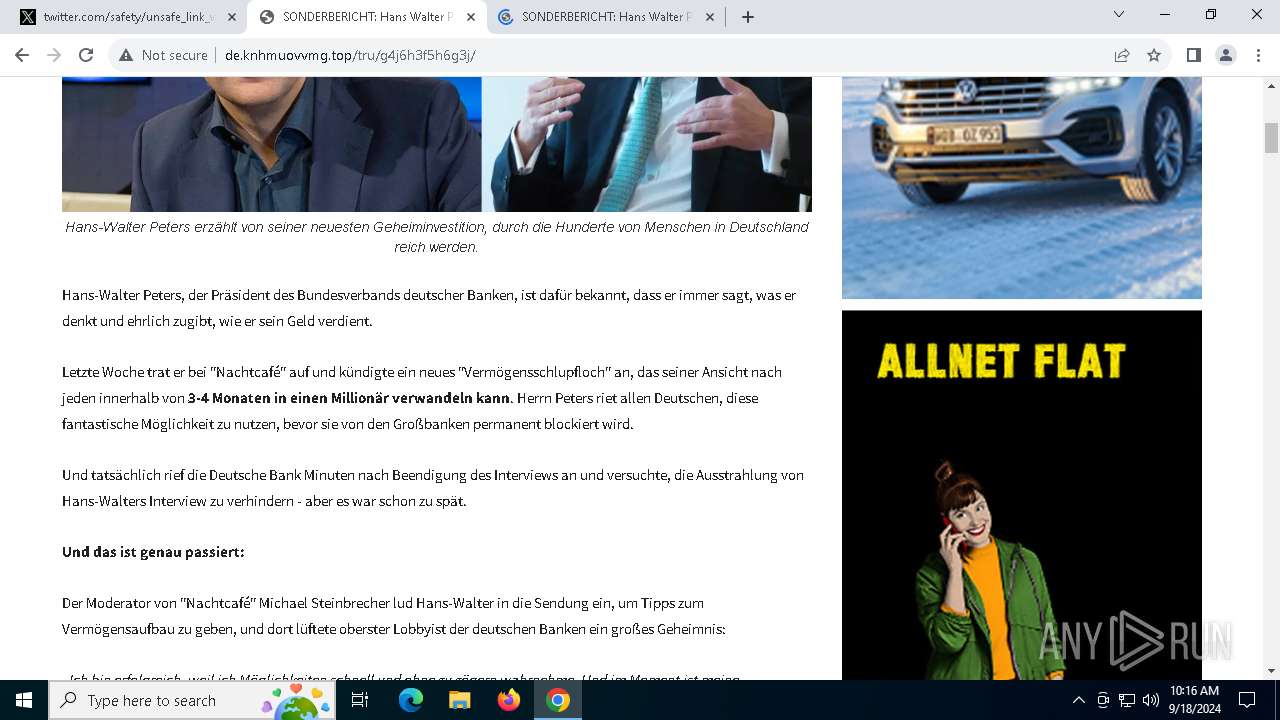Image resolution: width=1280 pixels, height=720 pixels.
Task: Click the image caption about Geheiminvestition
Action: (437, 237)
